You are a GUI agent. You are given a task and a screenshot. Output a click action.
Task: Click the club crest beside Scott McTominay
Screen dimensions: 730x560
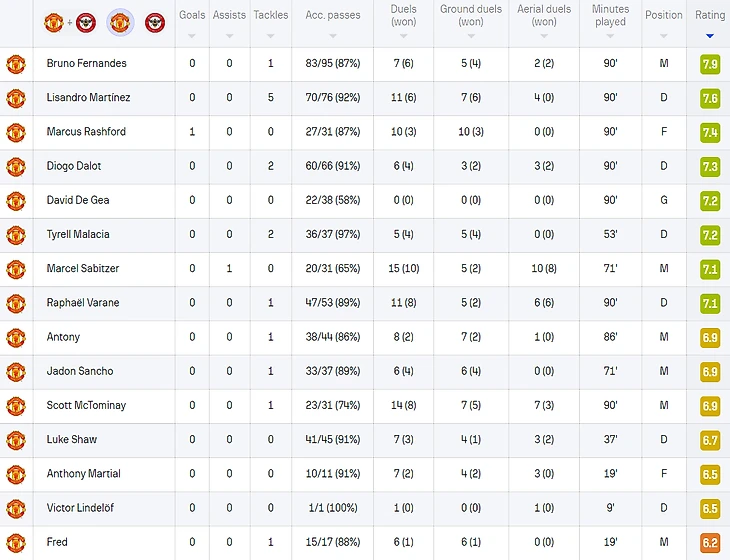pyautogui.click(x=15, y=405)
